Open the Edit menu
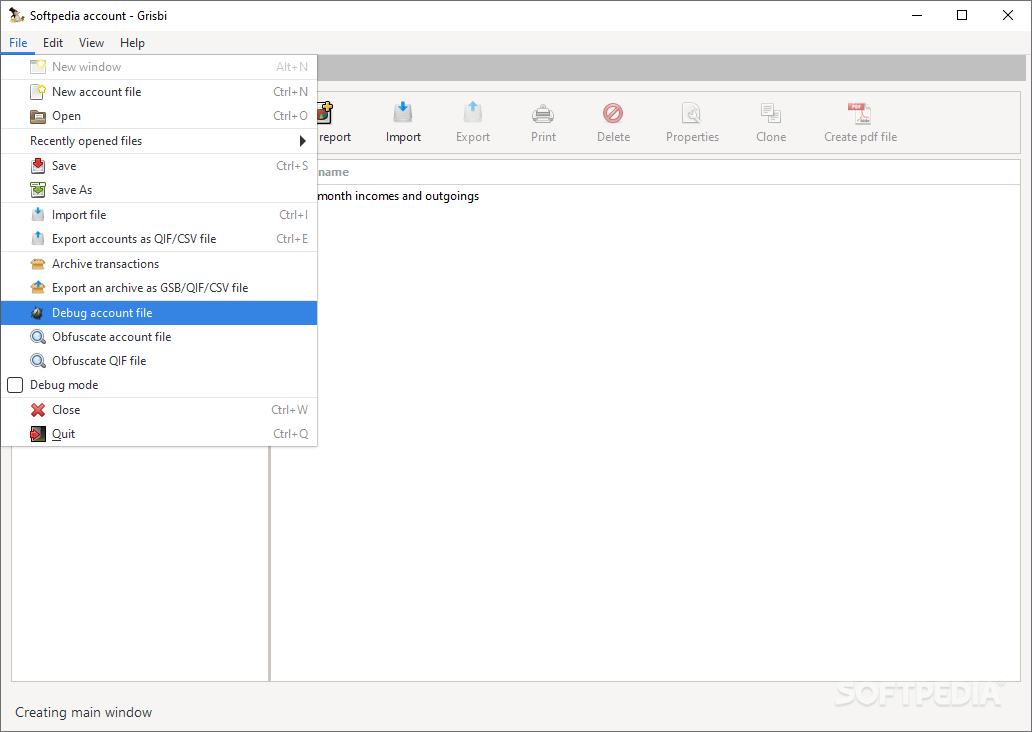The width and height of the screenshot is (1032, 732). [x=53, y=43]
